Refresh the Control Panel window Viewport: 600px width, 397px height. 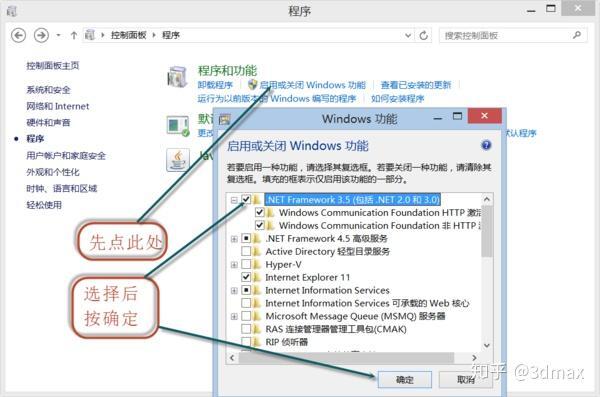[x=424, y=36]
